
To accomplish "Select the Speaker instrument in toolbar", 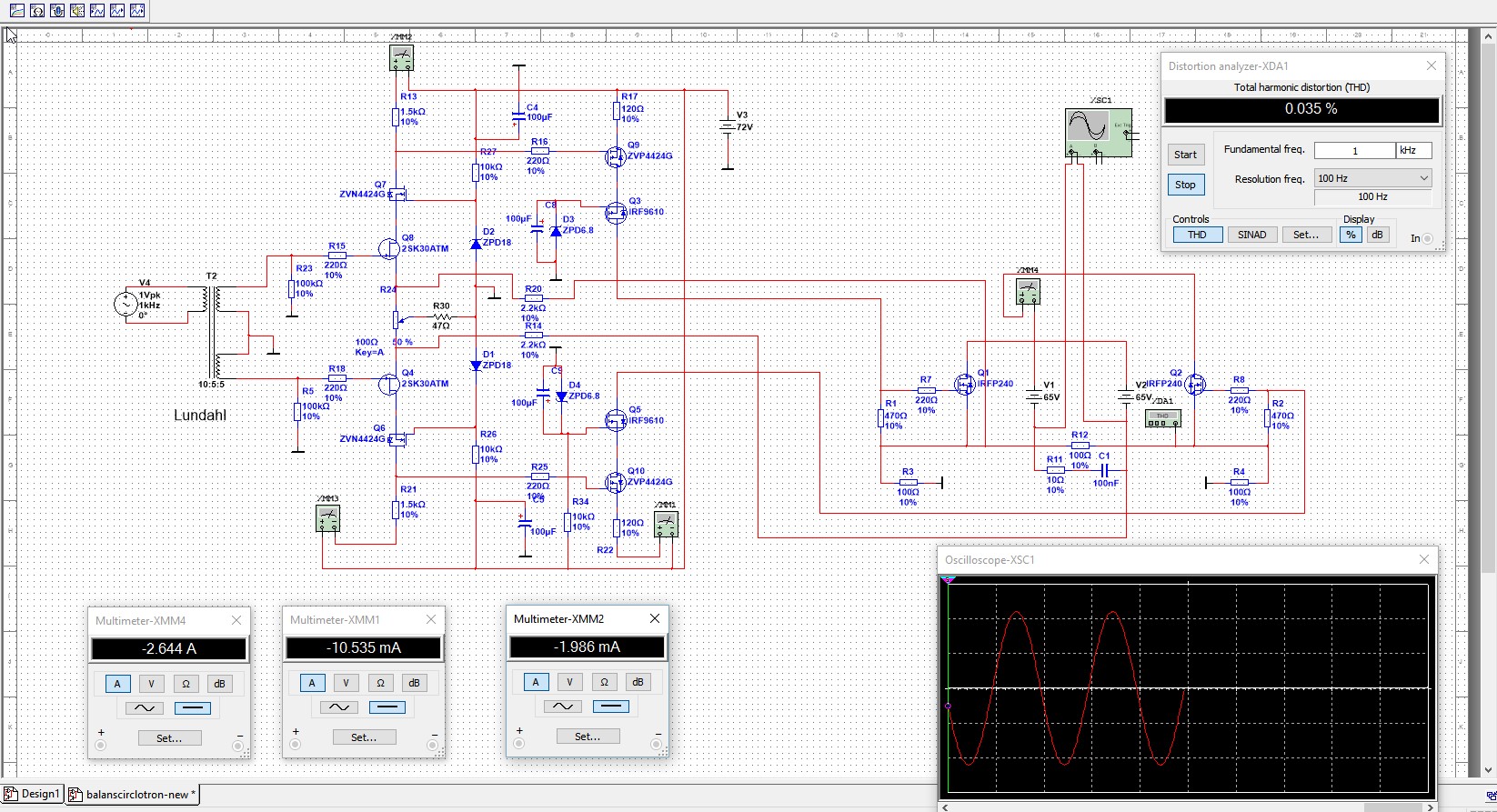I will tap(77, 10).
